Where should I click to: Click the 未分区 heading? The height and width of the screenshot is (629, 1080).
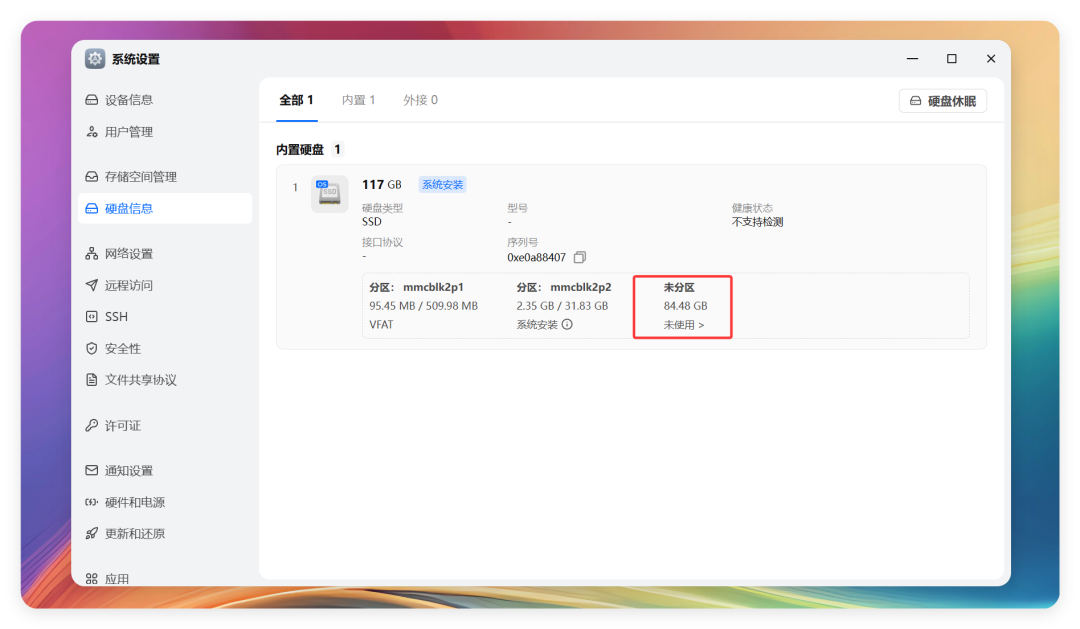point(679,287)
